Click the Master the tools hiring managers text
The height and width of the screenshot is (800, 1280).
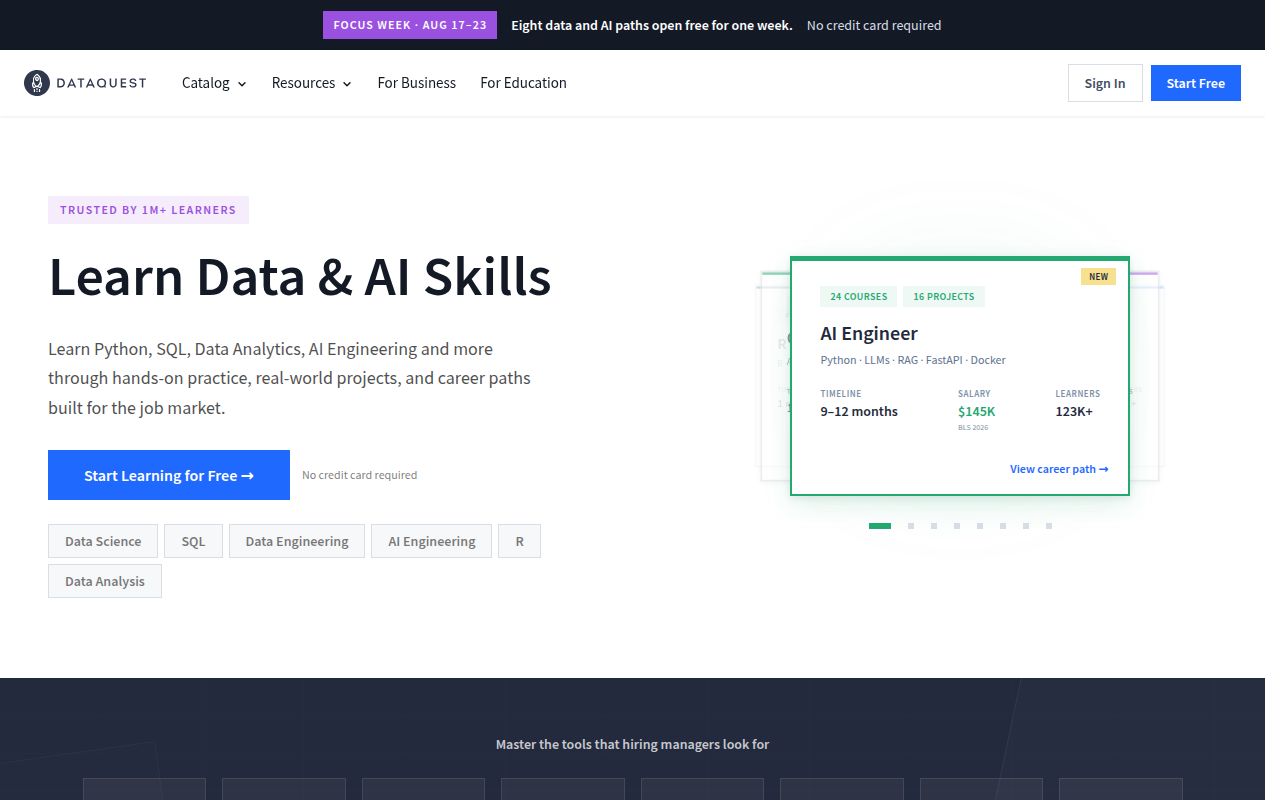pyautogui.click(x=632, y=744)
